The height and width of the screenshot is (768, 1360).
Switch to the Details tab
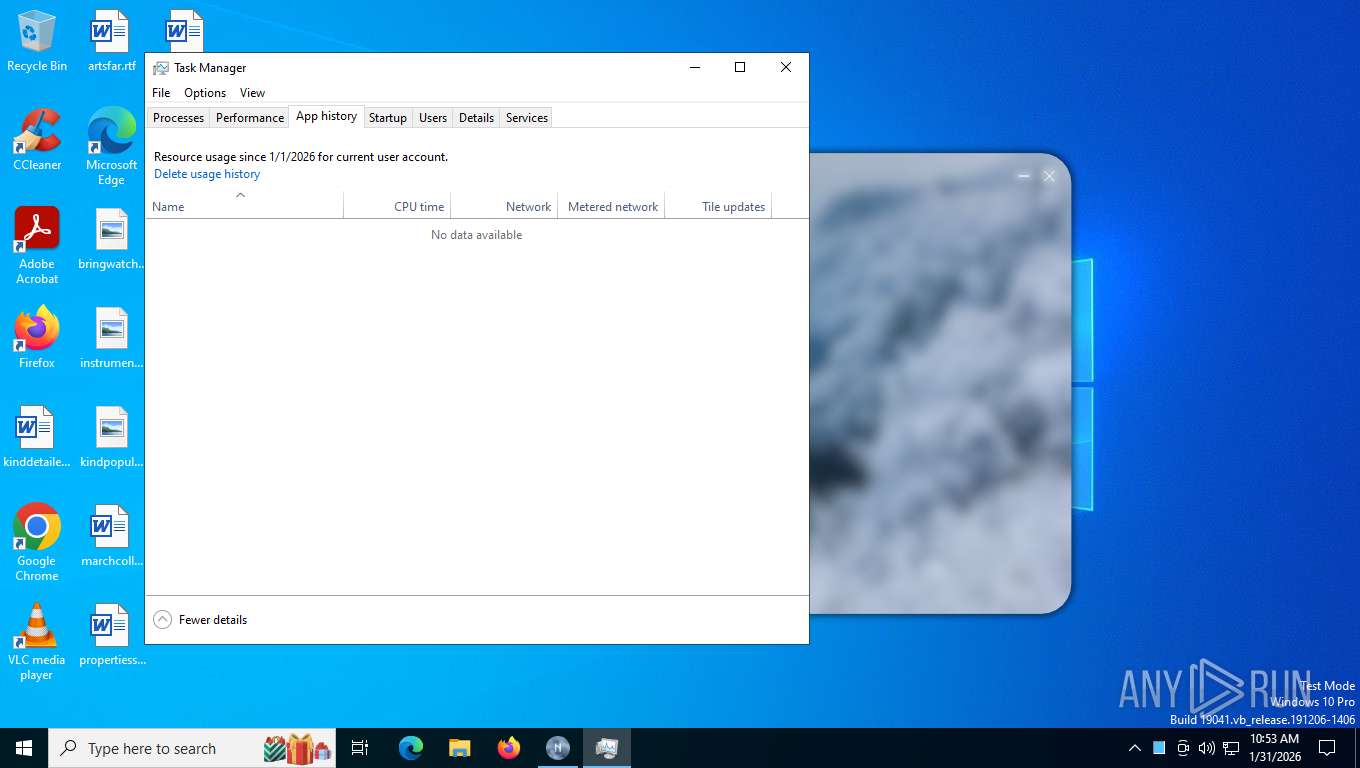(476, 118)
